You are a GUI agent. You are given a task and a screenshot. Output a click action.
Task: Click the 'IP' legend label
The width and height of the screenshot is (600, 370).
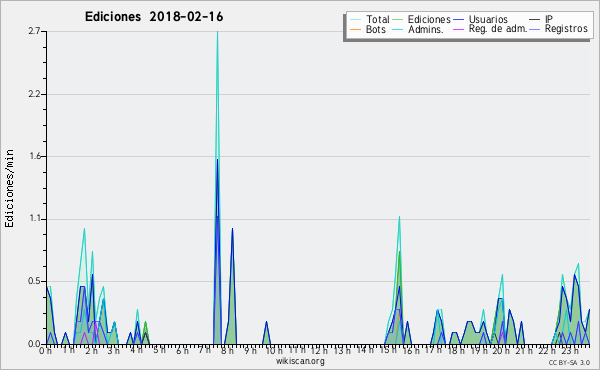point(549,19)
